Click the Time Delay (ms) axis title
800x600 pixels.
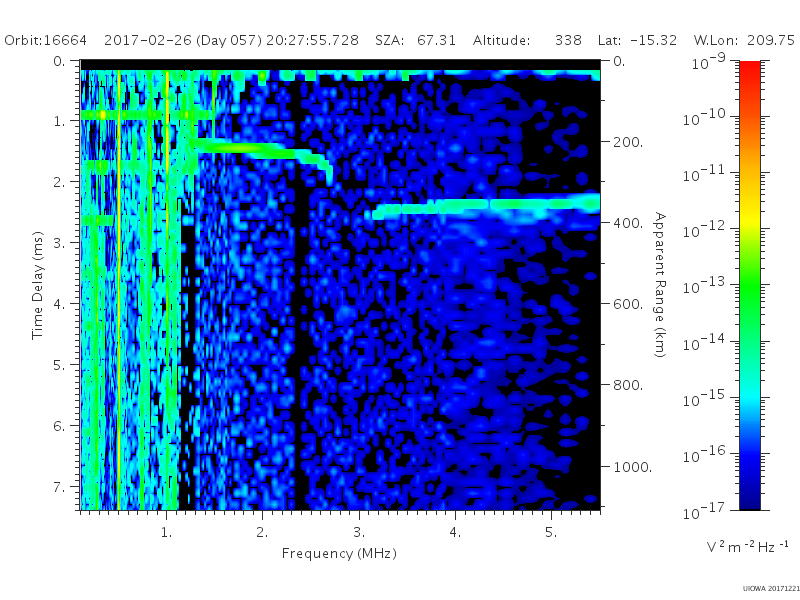(x=38, y=285)
